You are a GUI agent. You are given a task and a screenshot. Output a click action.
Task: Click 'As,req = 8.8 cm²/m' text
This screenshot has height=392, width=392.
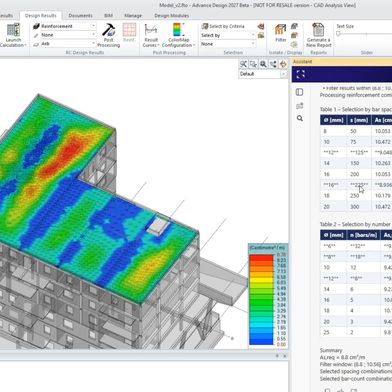coord(342,357)
